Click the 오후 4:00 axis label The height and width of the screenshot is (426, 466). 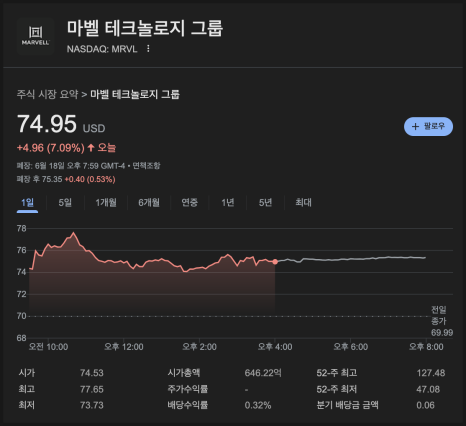275,347
